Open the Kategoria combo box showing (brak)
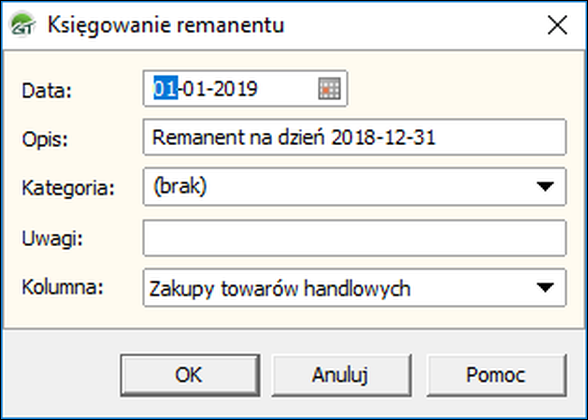The image size is (588, 420). click(354, 187)
